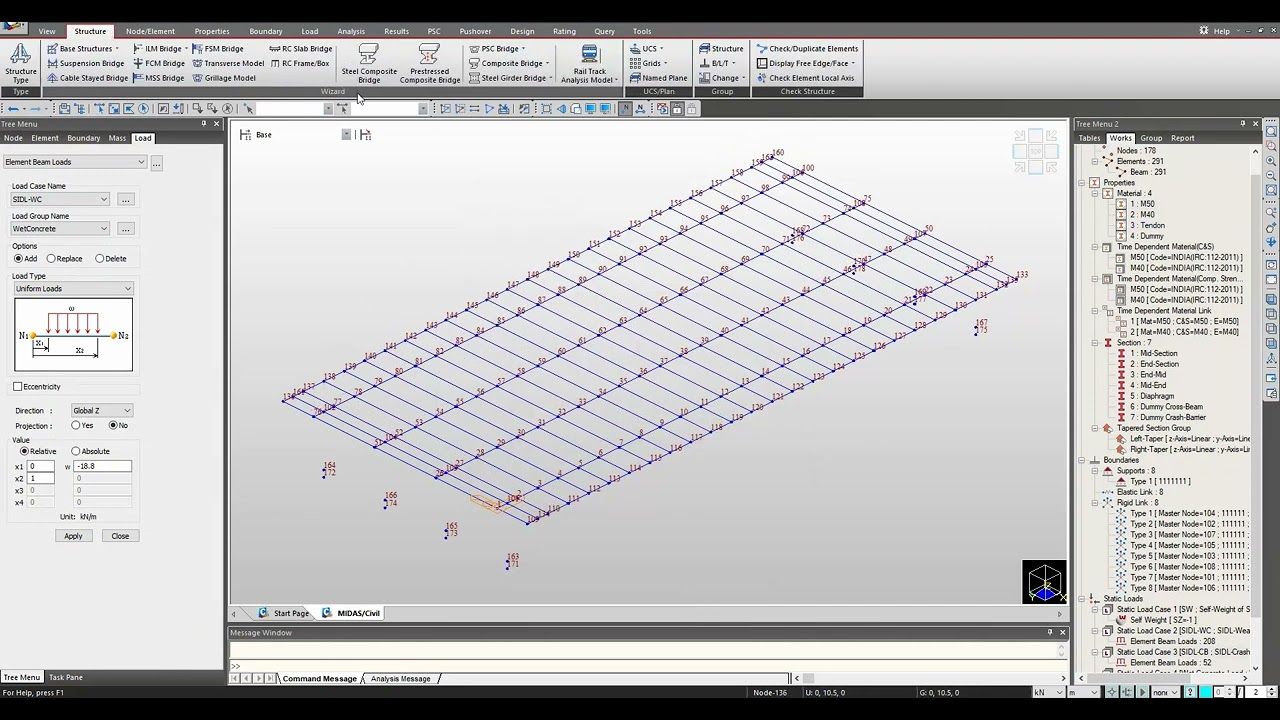Open the Node/Element ribbon tab
The width and height of the screenshot is (1280, 720).
click(x=150, y=31)
